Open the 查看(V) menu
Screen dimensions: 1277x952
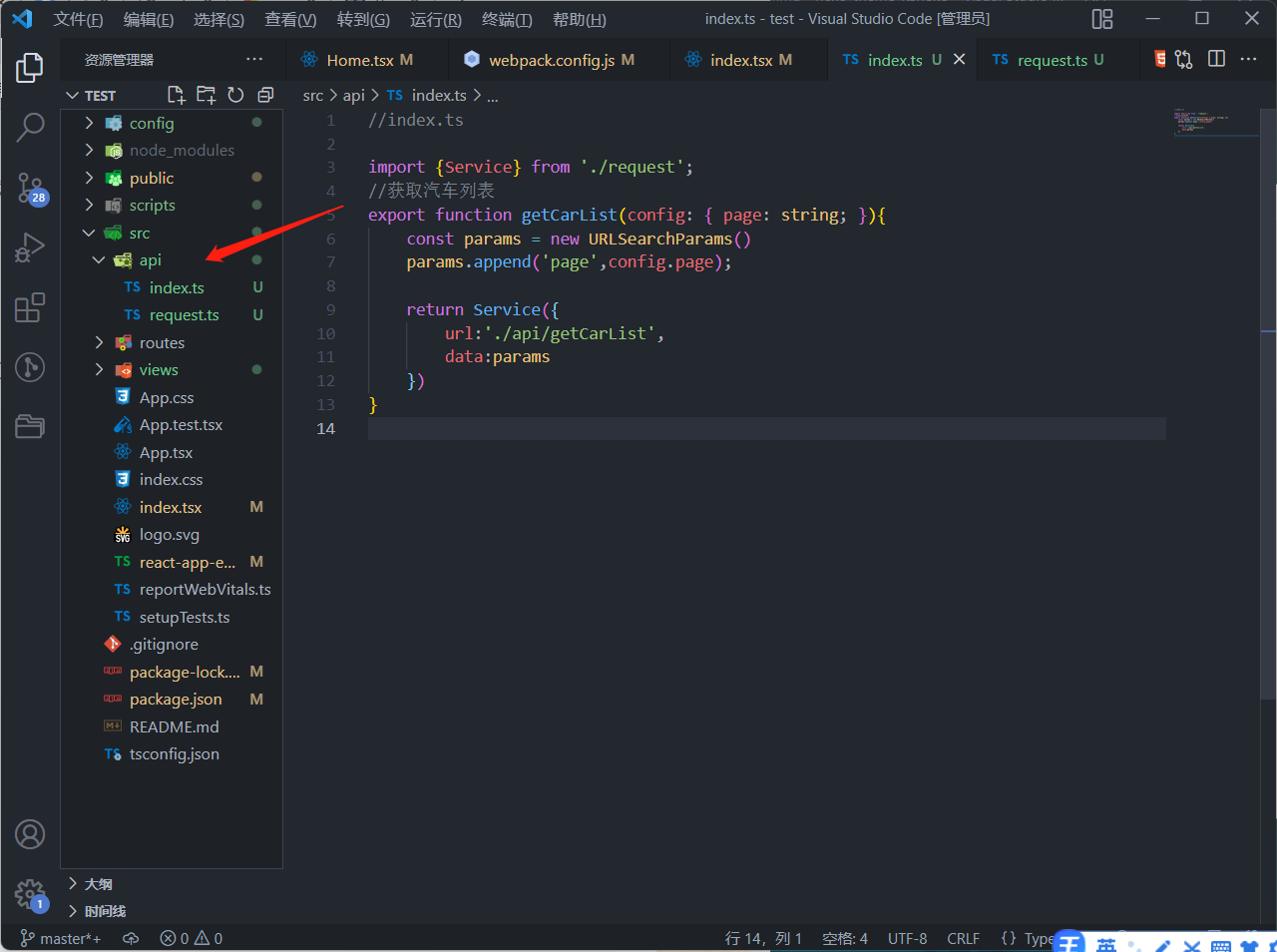(x=290, y=20)
